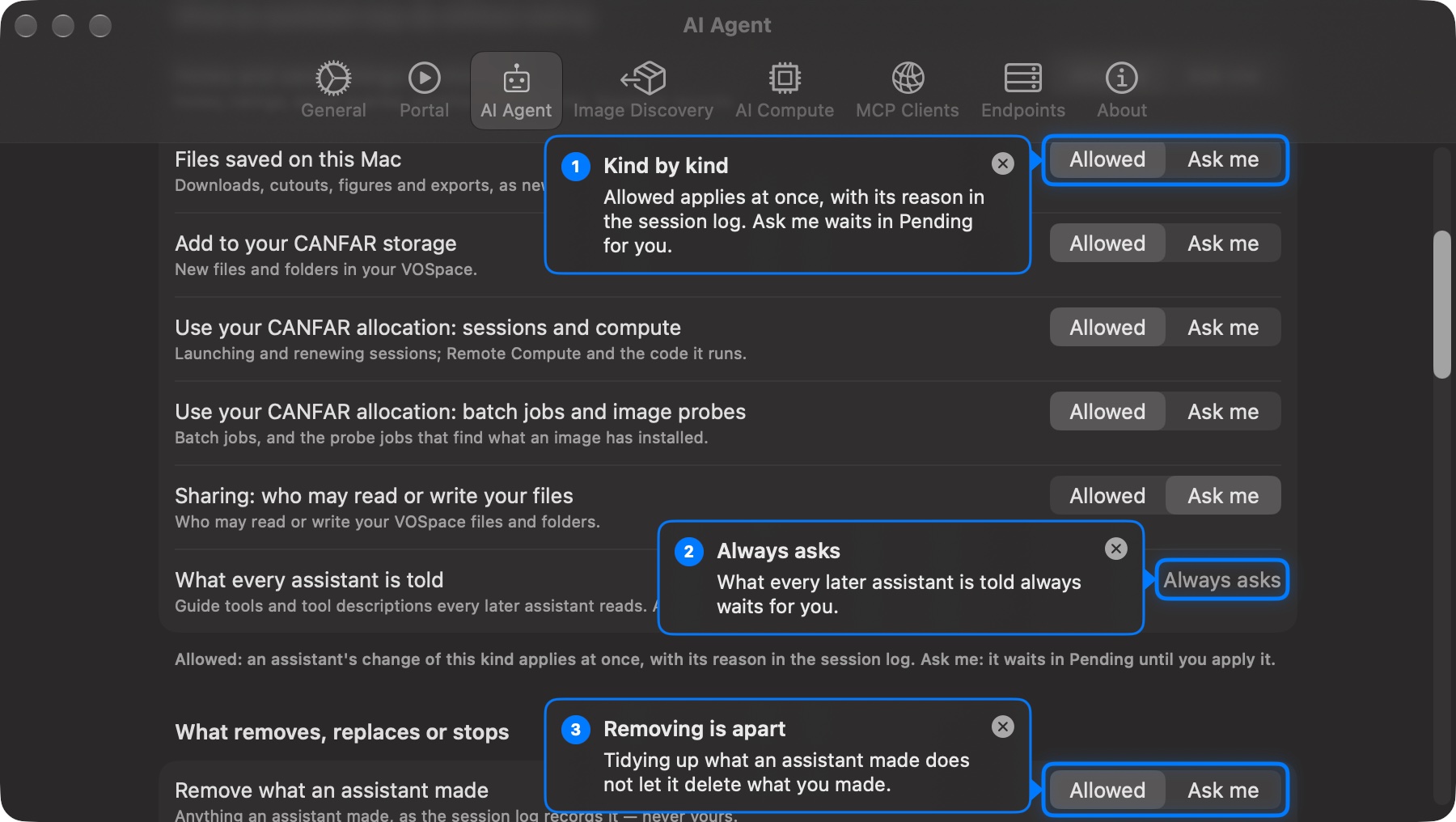Set sessions and compute to Ask me
This screenshot has width=1456, height=822.
1223,328
